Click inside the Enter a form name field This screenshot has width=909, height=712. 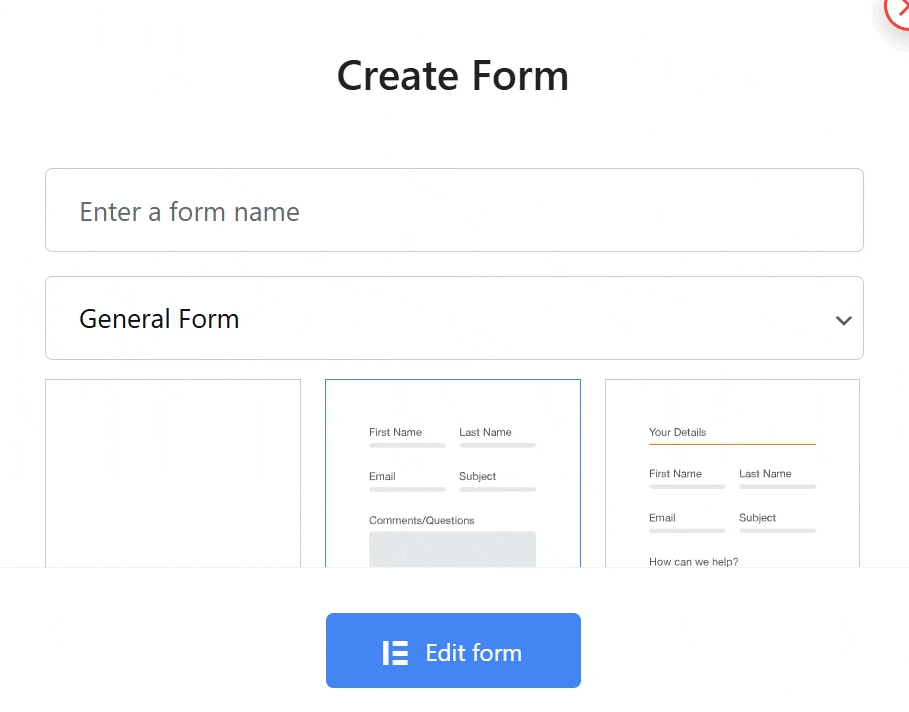(453, 210)
